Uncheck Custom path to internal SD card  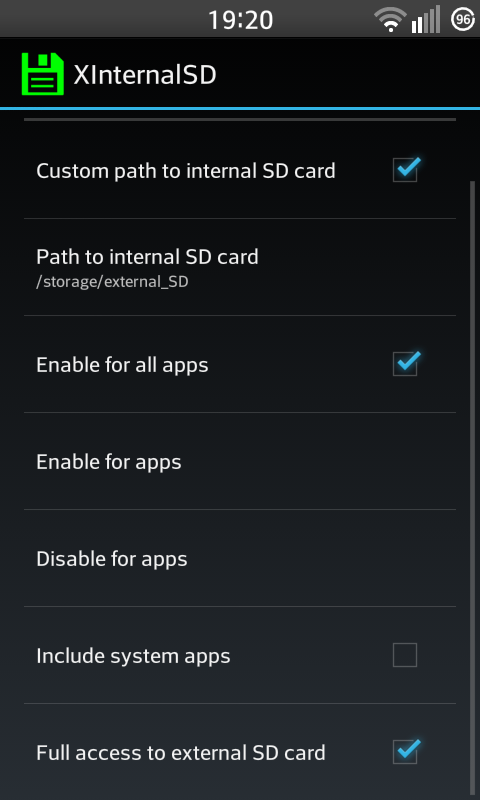[406, 170]
